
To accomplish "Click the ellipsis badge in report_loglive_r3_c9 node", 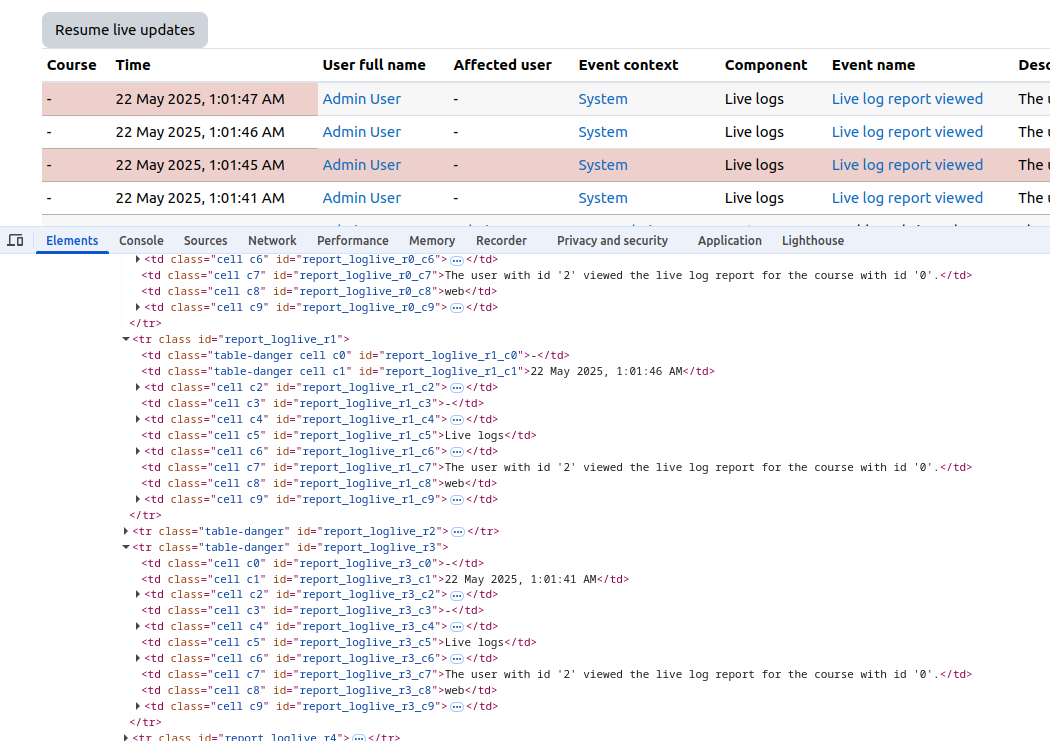I will click(457, 707).
